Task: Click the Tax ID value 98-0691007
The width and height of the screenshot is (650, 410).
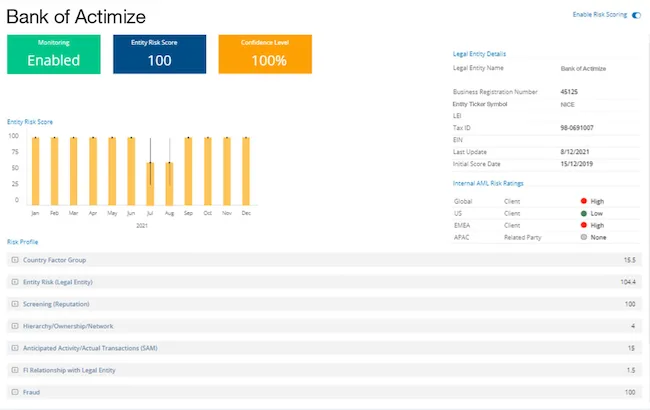Action: pyautogui.click(x=577, y=128)
